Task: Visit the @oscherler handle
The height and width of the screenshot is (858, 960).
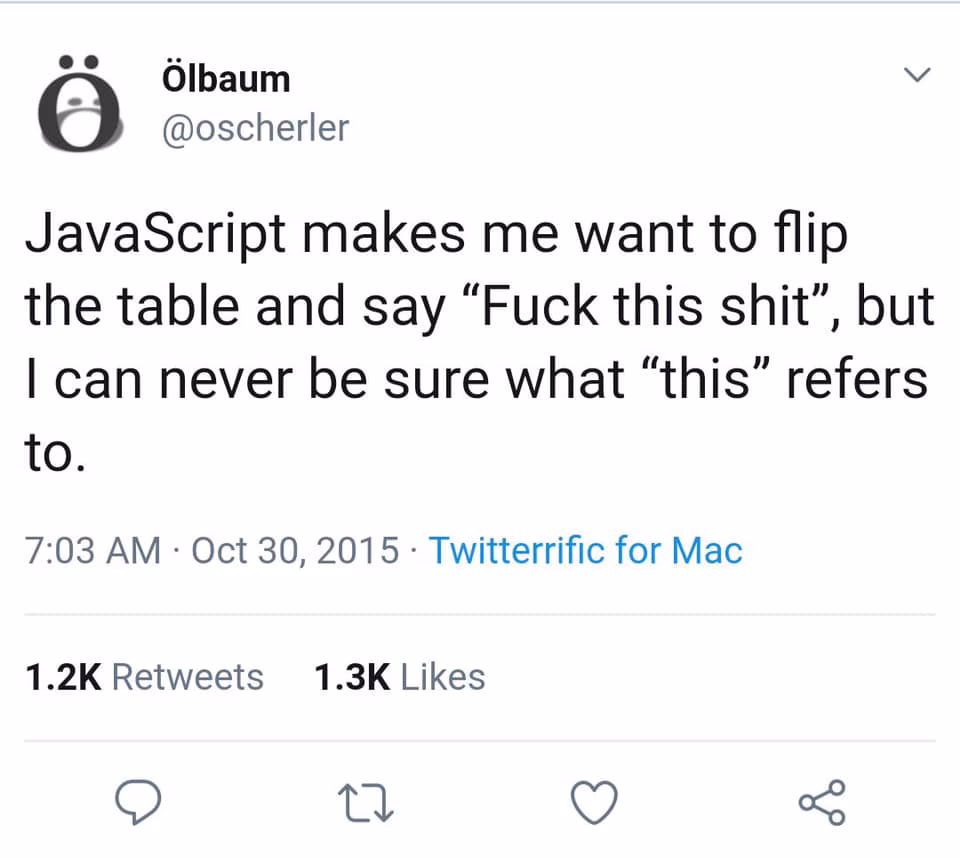Action: click(256, 128)
